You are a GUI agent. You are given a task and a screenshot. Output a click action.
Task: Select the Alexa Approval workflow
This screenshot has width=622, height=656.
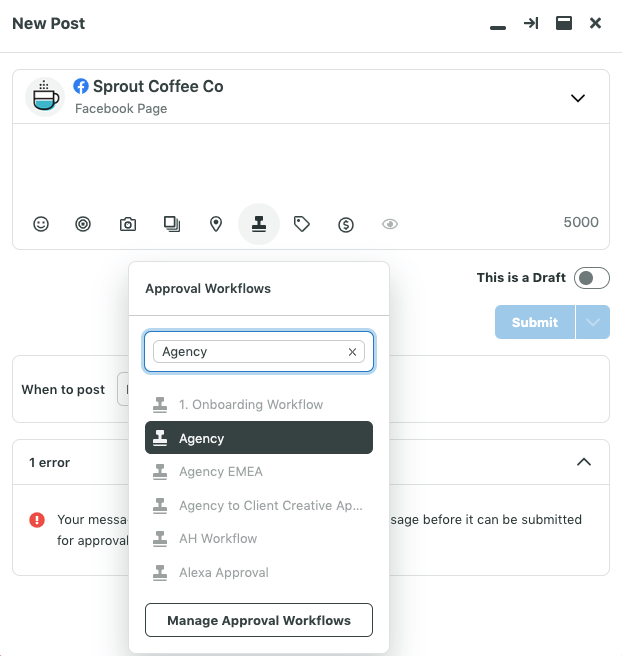pos(259,572)
